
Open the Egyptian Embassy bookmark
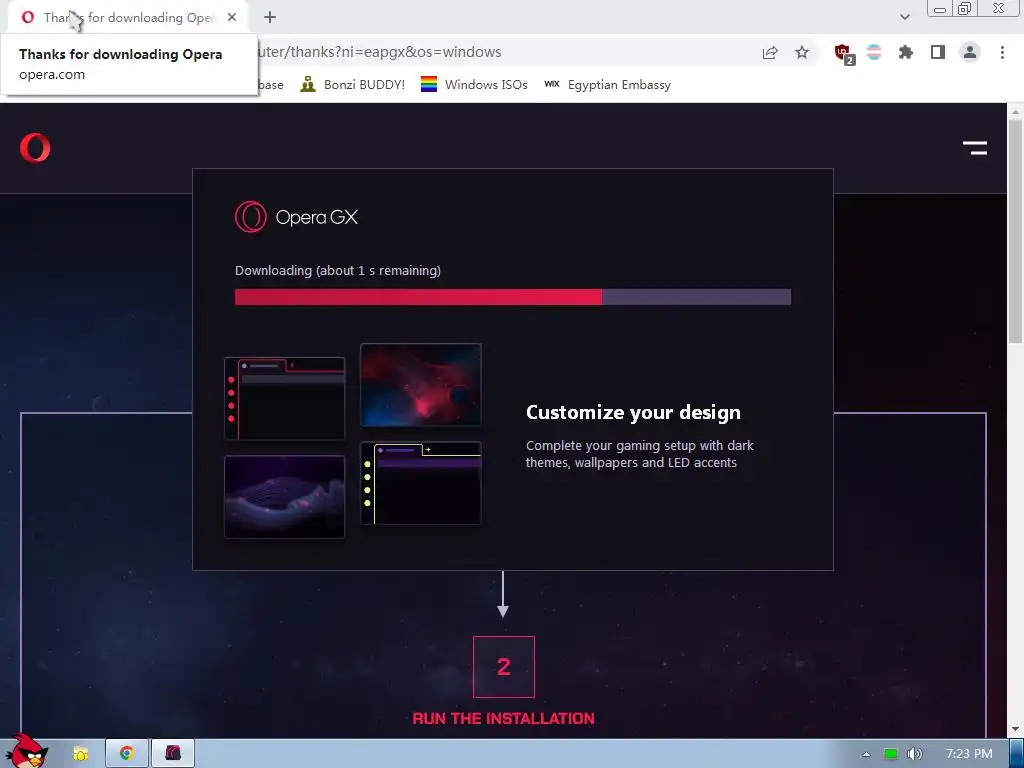click(607, 85)
